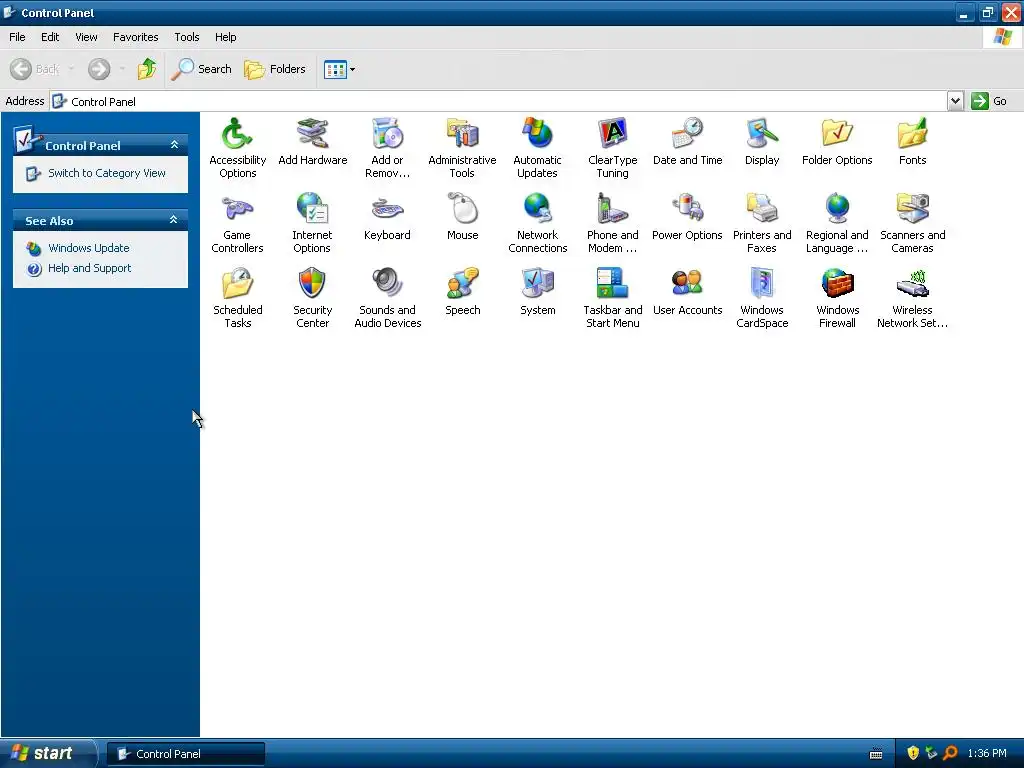Click the on-screen keyboard tray icon
The image size is (1024, 768).
[x=876, y=754]
